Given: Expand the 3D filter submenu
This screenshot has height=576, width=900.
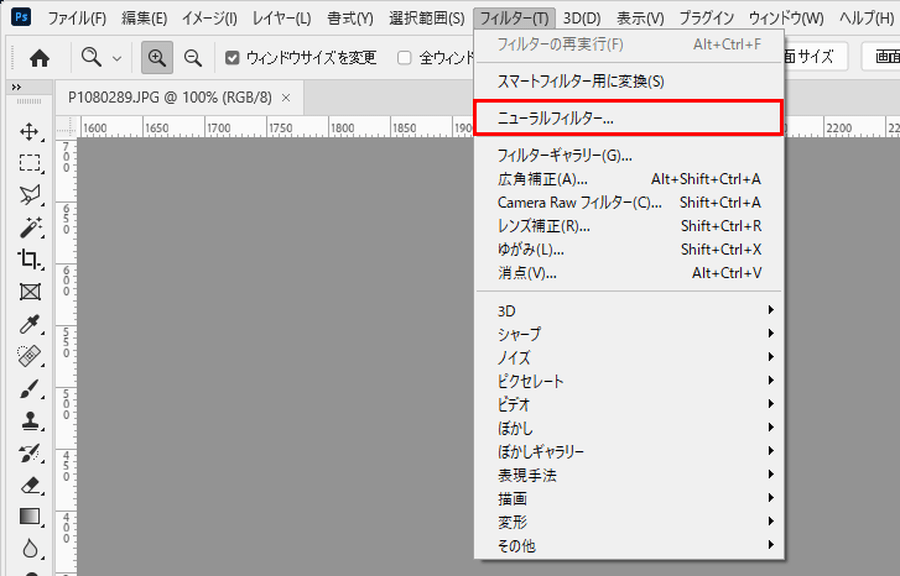Looking at the screenshot, I should [629, 310].
